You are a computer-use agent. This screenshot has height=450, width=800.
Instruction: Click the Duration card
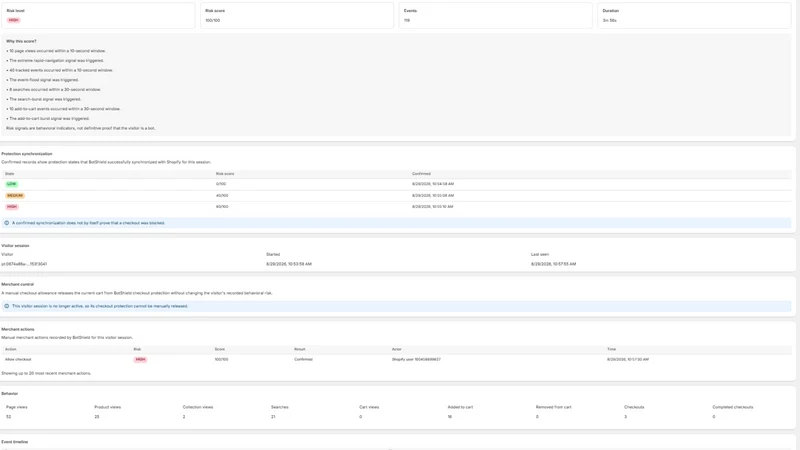click(x=694, y=15)
